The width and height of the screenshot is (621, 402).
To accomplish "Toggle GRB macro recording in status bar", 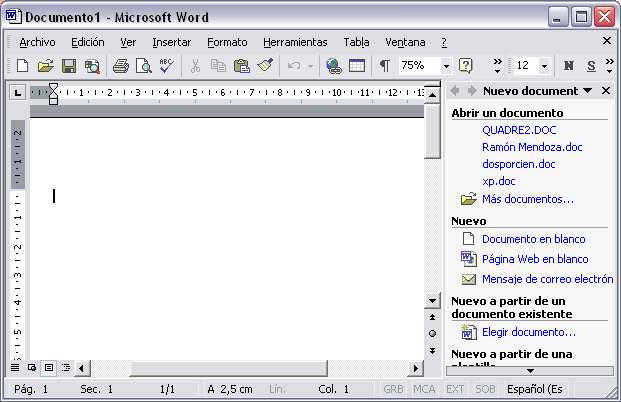I will point(393,389).
